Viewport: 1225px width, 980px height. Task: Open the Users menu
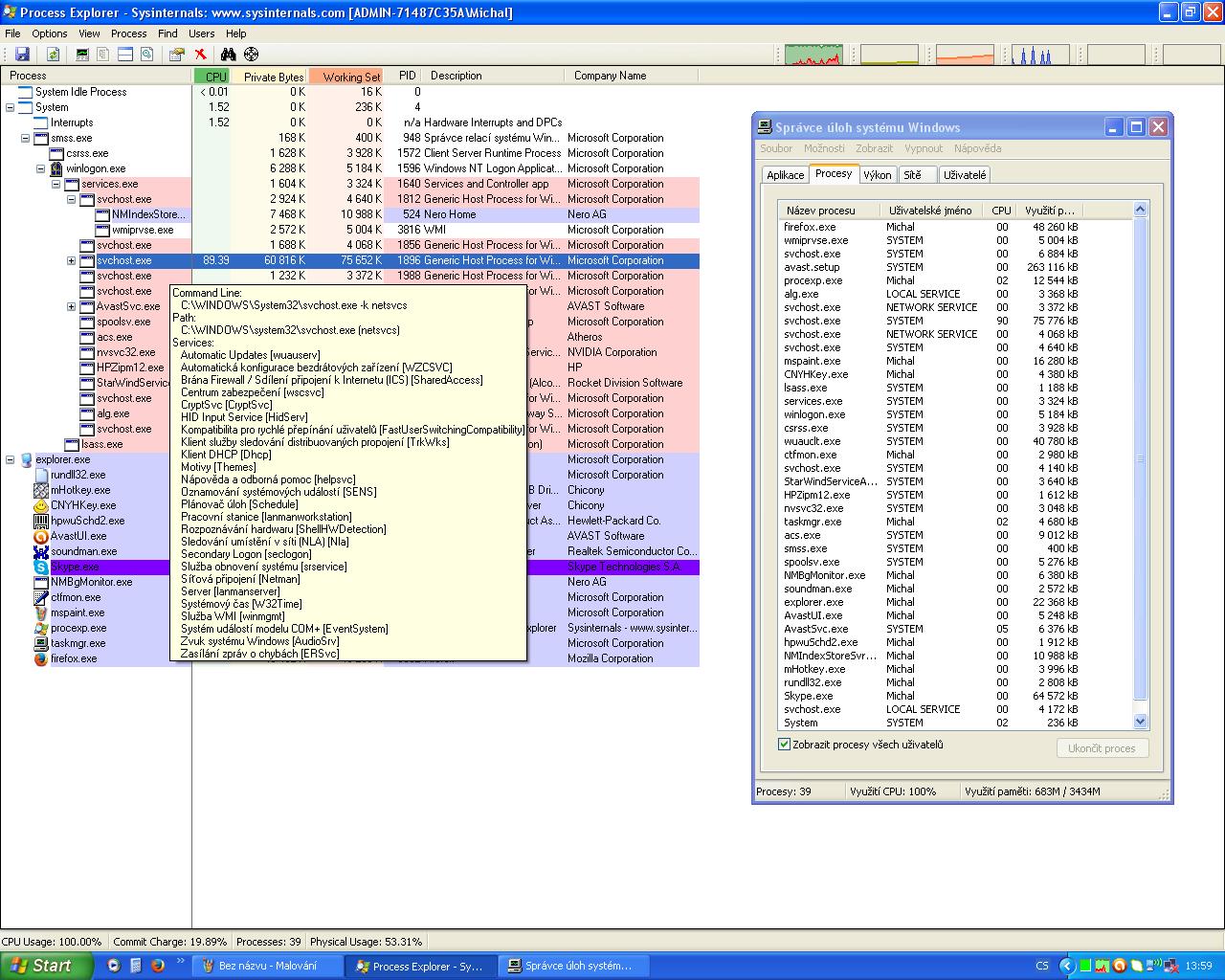pyautogui.click(x=202, y=33)
